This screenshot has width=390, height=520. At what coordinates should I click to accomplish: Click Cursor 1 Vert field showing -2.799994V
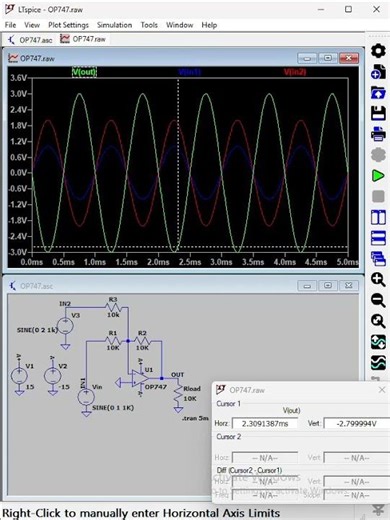[x=357, y=424]
